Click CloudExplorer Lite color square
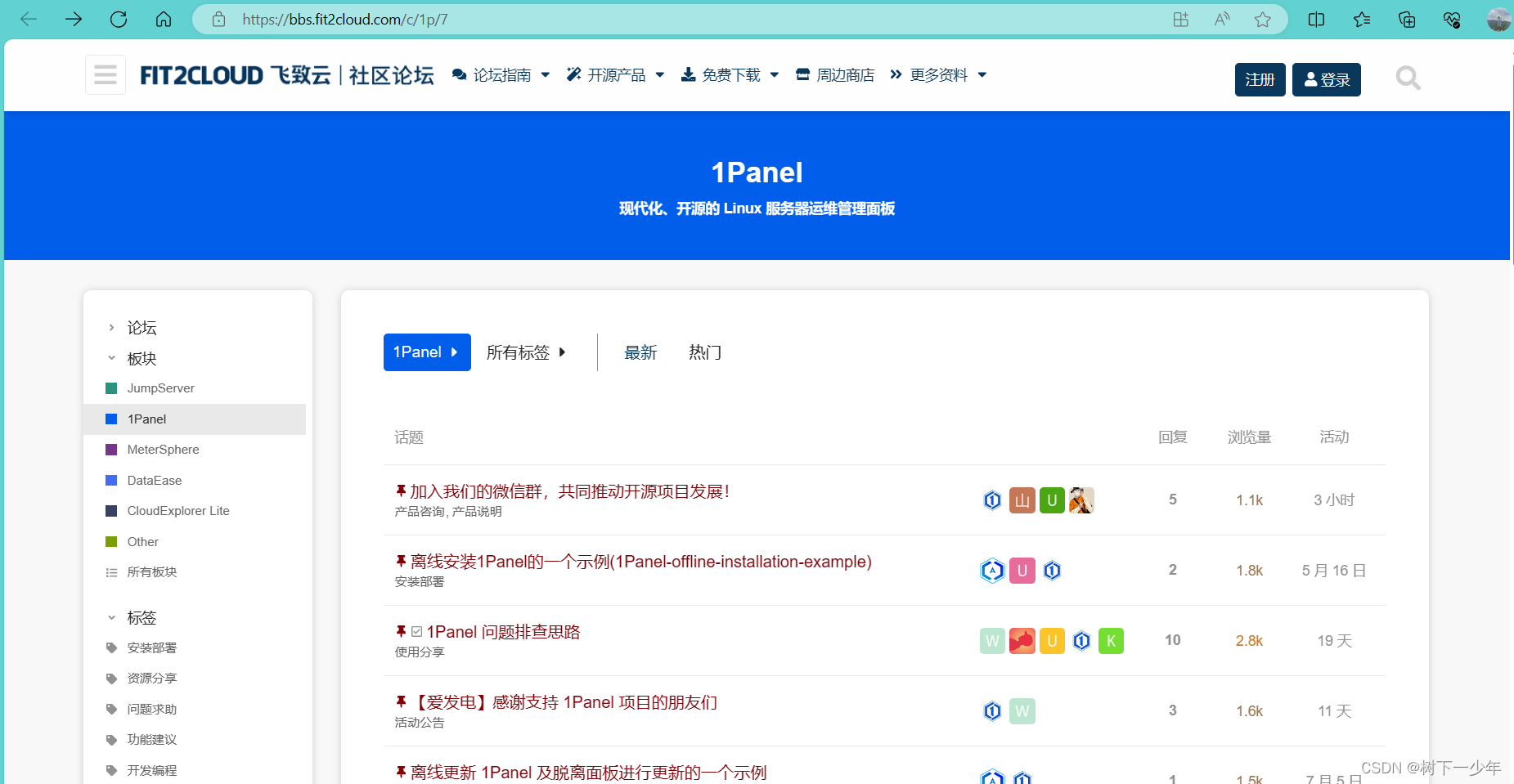This screenshot has height=784, width=1514. (112, 511)
